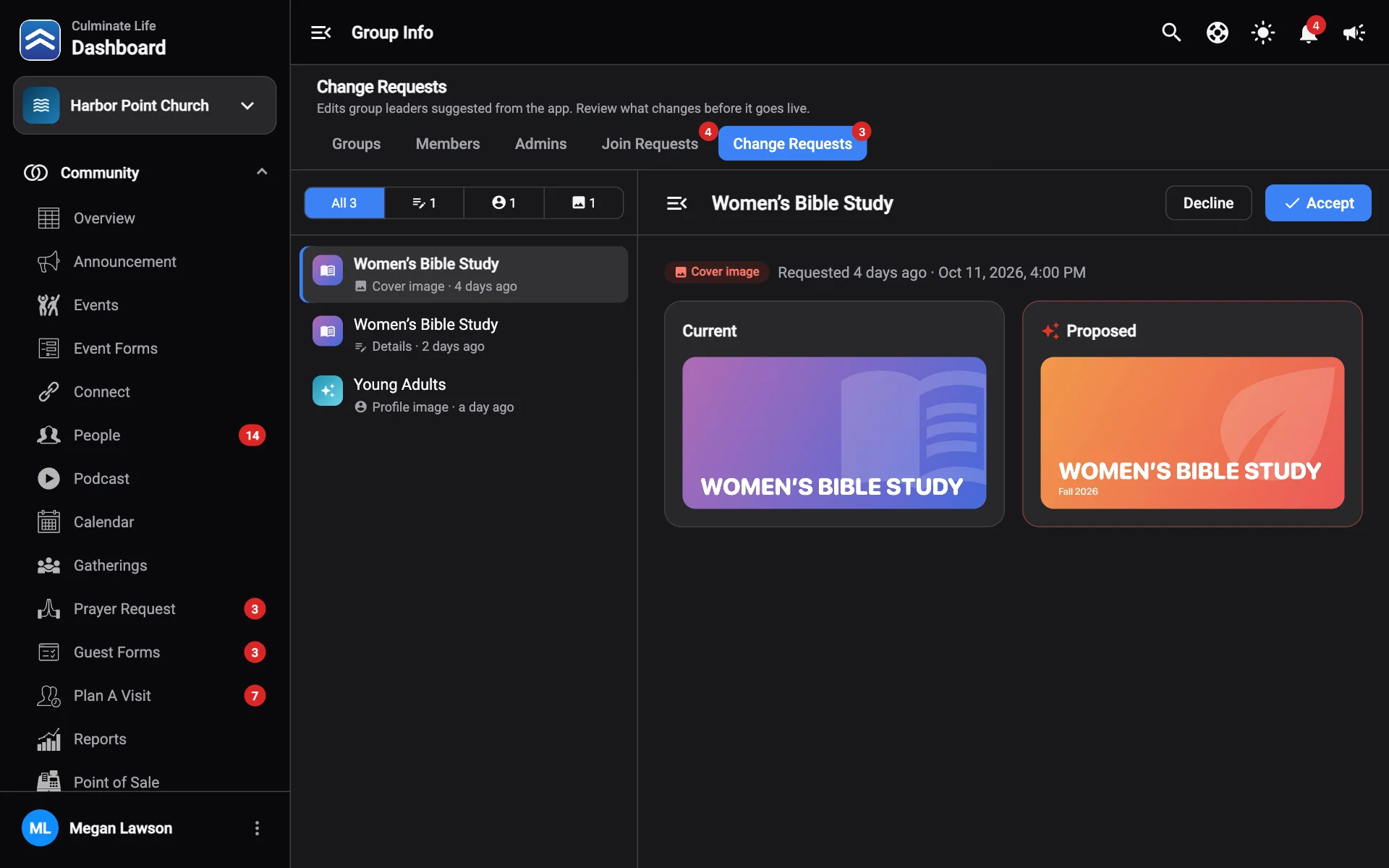This screenshot has width=1389, height=868.
Task: Click the Culminate Life logo icon
Action: point(40,40)
